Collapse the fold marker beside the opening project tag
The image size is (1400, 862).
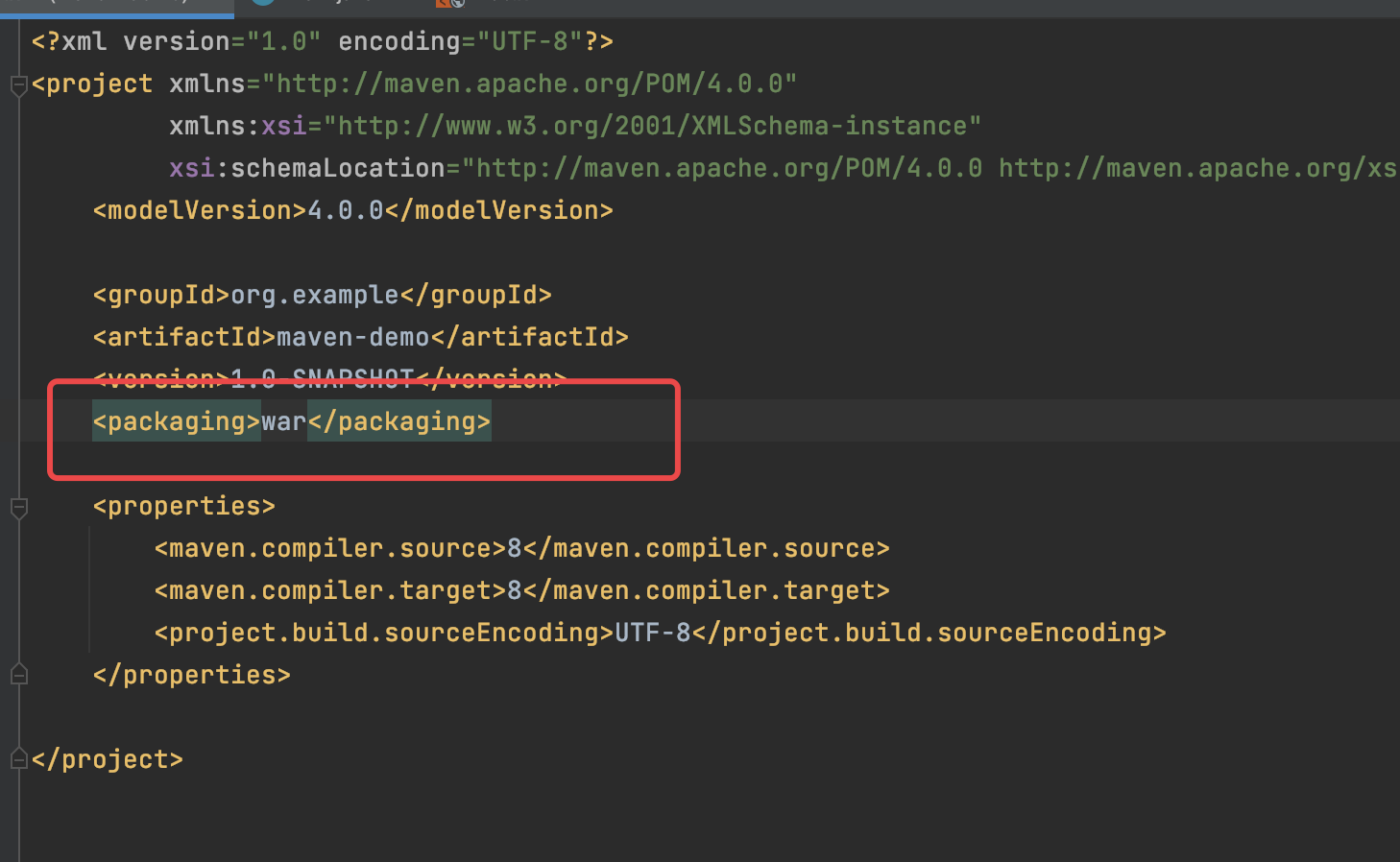point(18,86)
